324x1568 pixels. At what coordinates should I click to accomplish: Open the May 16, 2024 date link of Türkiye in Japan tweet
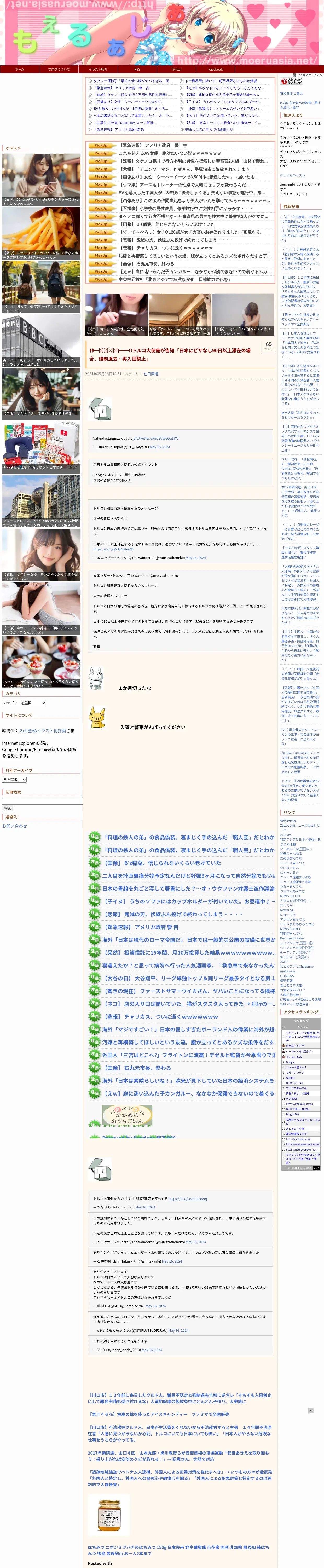(x=160, y=447)
